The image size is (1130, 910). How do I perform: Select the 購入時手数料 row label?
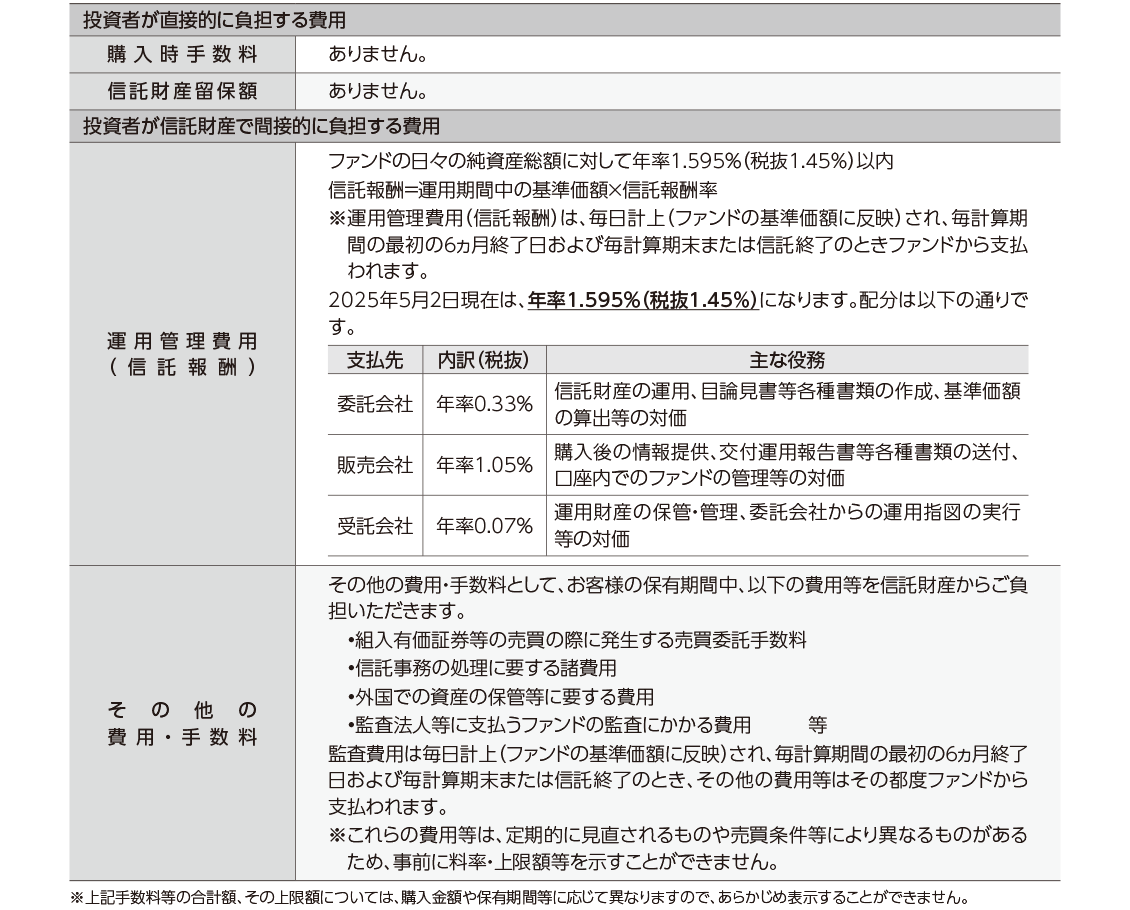pos(182,55)
